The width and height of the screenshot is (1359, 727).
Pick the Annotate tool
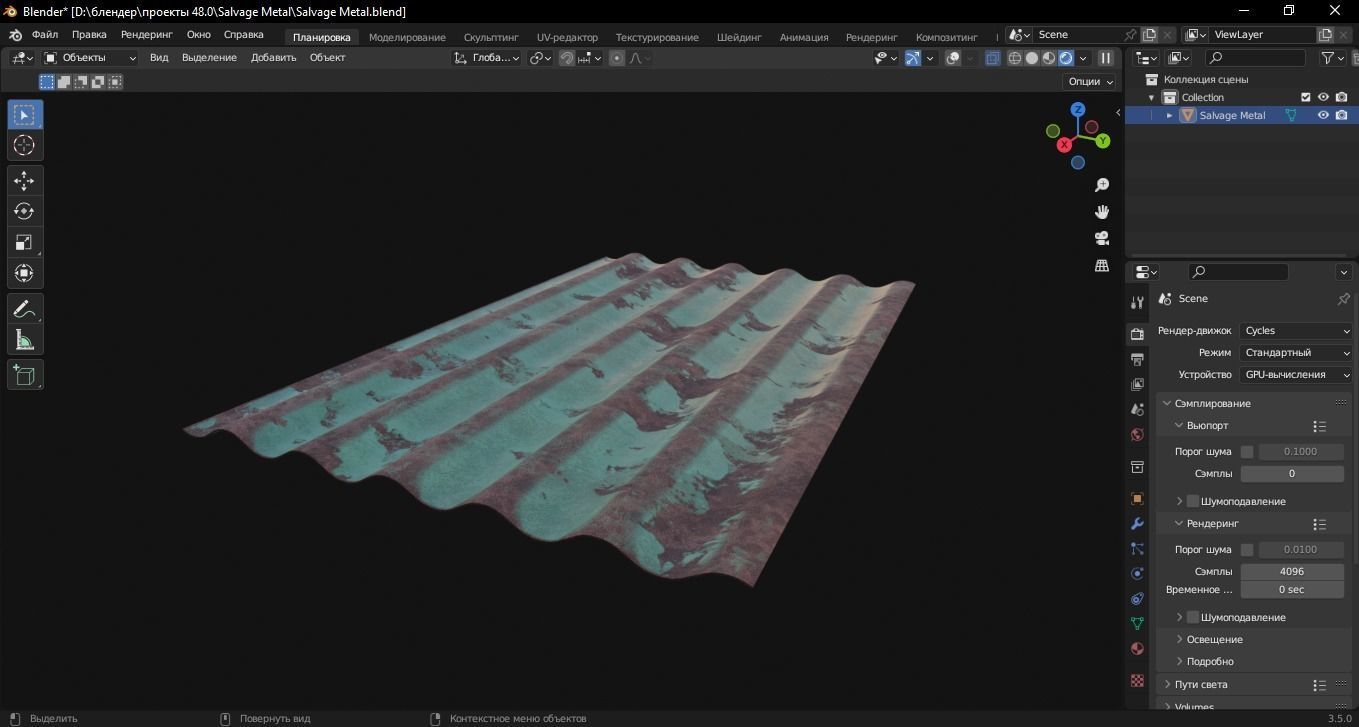click(24, 309)
